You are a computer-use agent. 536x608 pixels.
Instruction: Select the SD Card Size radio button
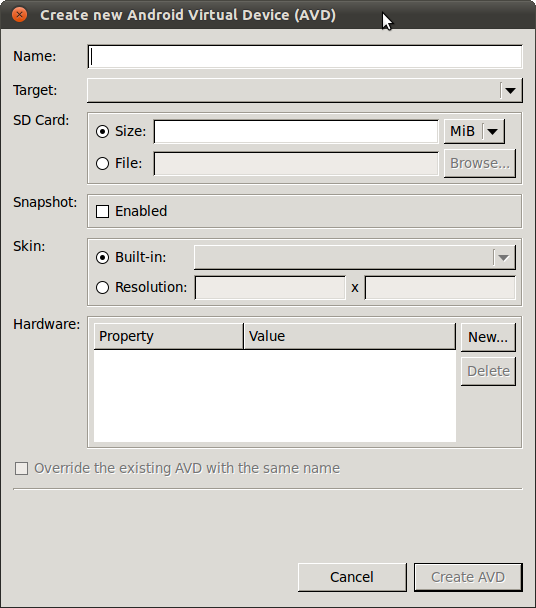pos(102,131)
